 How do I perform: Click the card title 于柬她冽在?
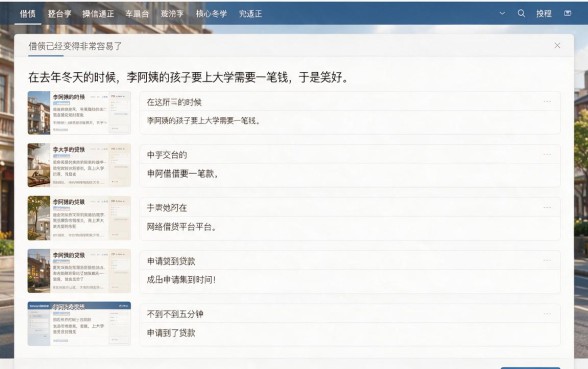[166, 208]
